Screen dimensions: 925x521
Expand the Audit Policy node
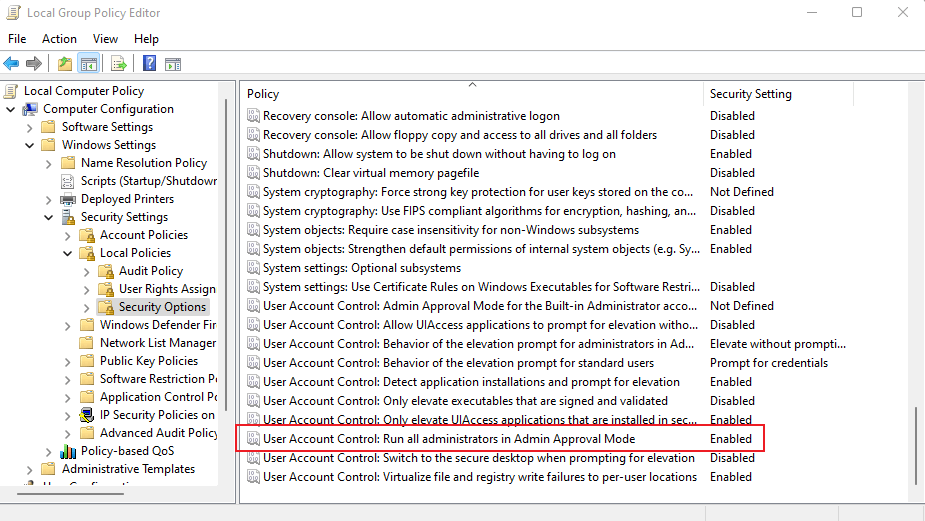86,271
